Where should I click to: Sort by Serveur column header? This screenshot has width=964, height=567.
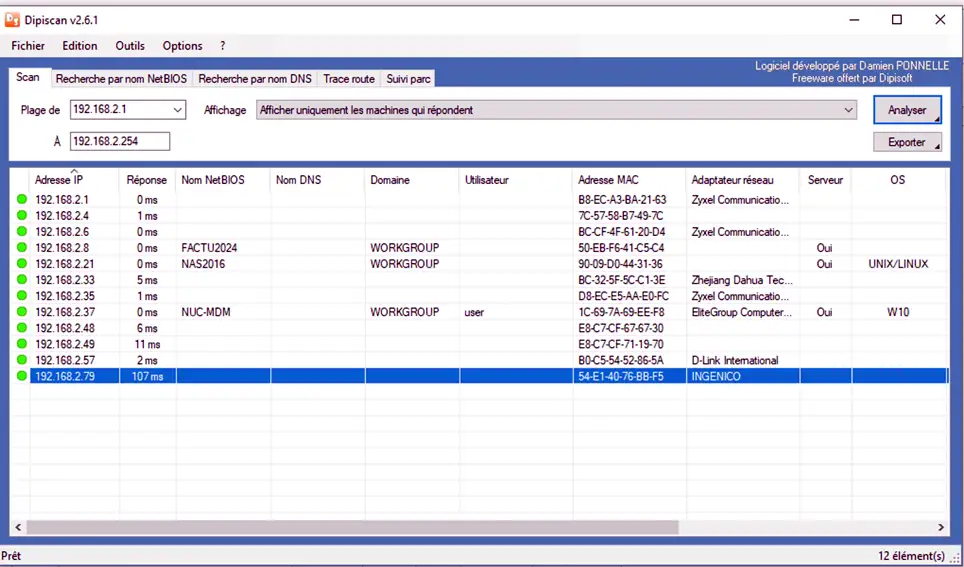pyautogui.click(x=825, y=180)
